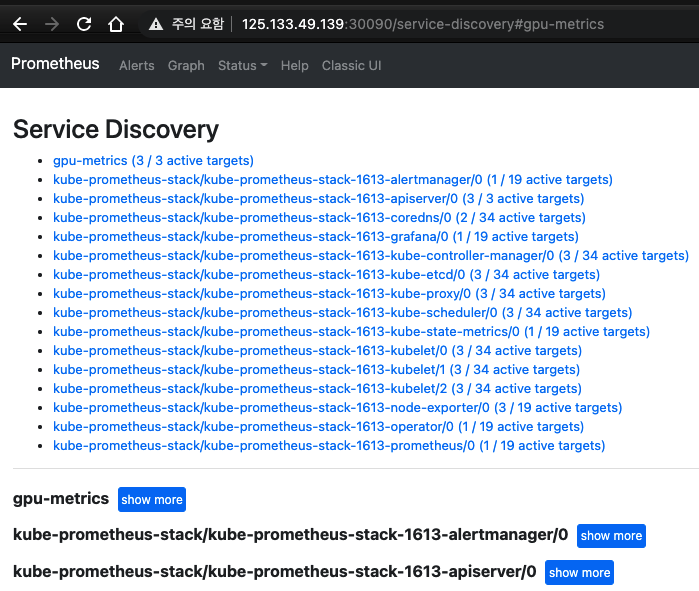Open the Alerts page
Screen dimensions: 699x591
click(x=136, y=66)
